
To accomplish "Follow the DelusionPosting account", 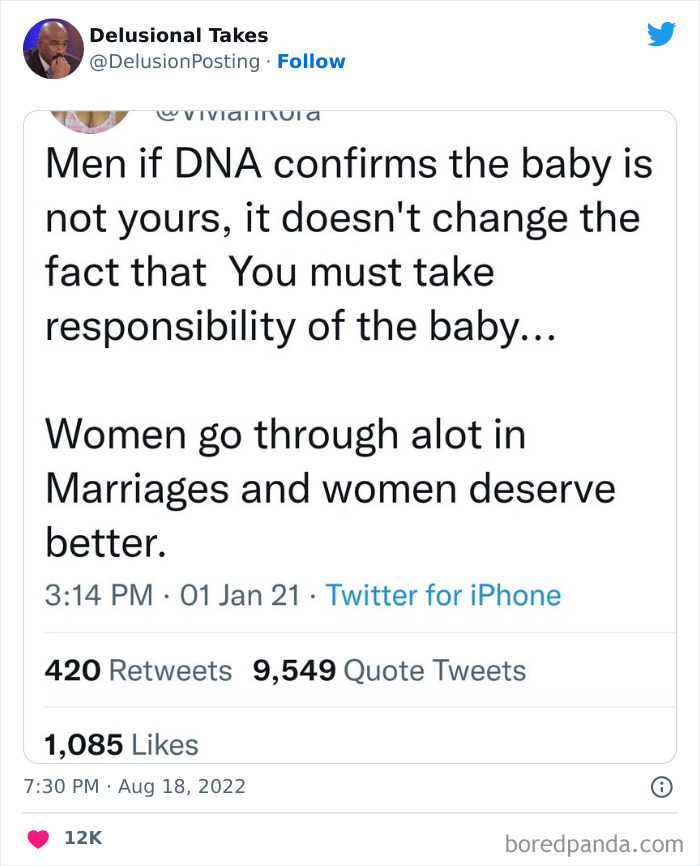I will [x=311, y=61].
